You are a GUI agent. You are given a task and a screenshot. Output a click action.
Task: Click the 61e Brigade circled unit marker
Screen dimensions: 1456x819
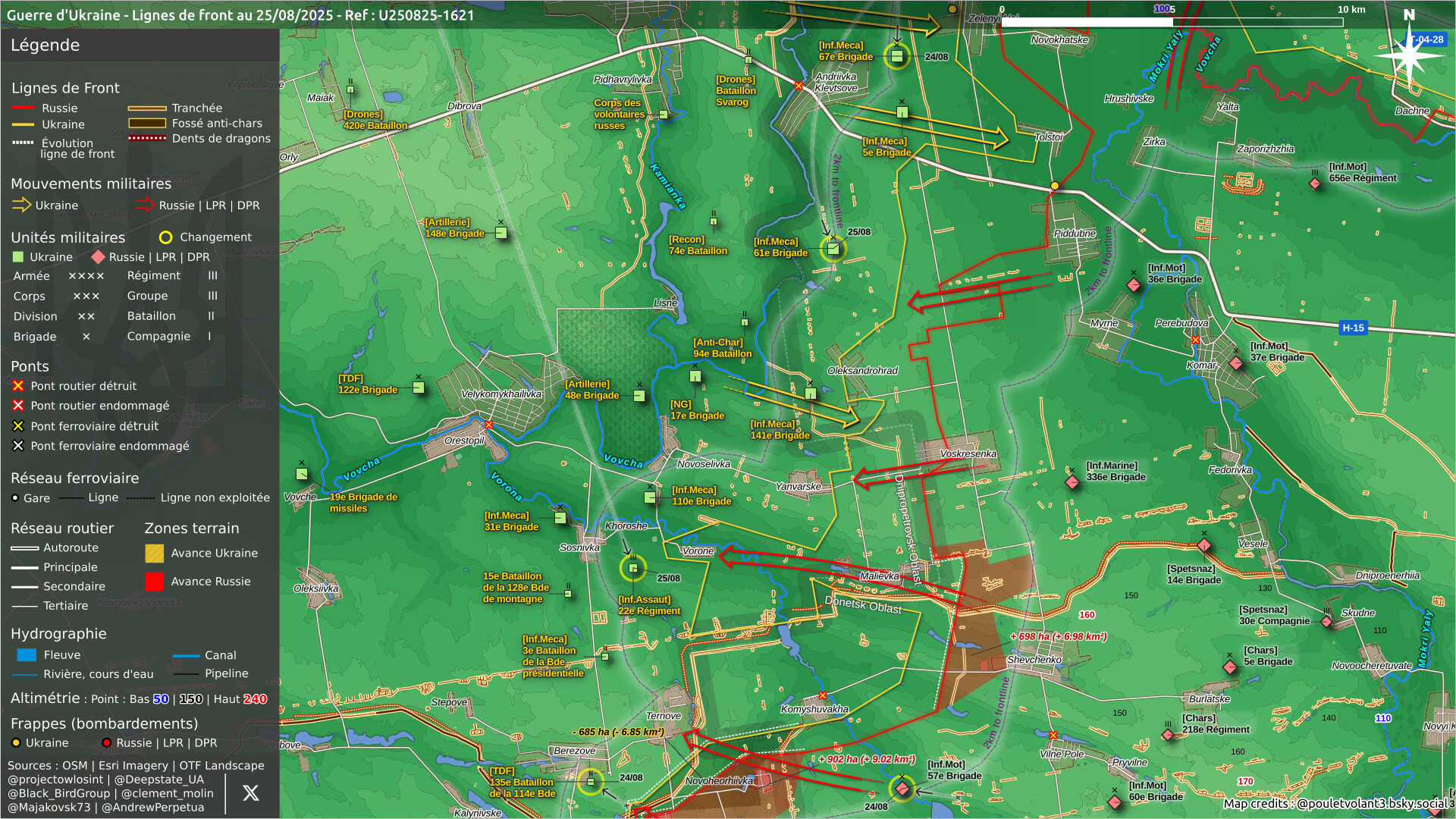(x=833, y=249)
